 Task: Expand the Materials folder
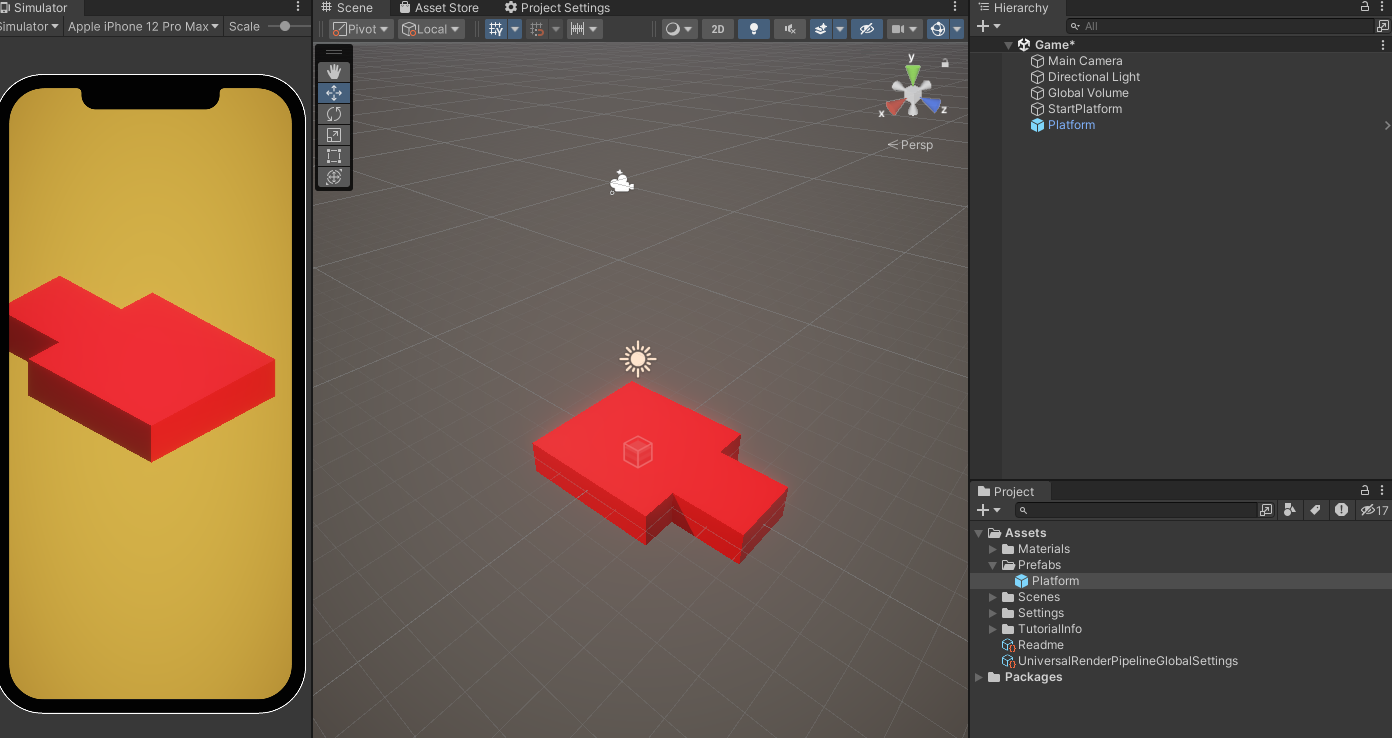click(x=993, y=549)
